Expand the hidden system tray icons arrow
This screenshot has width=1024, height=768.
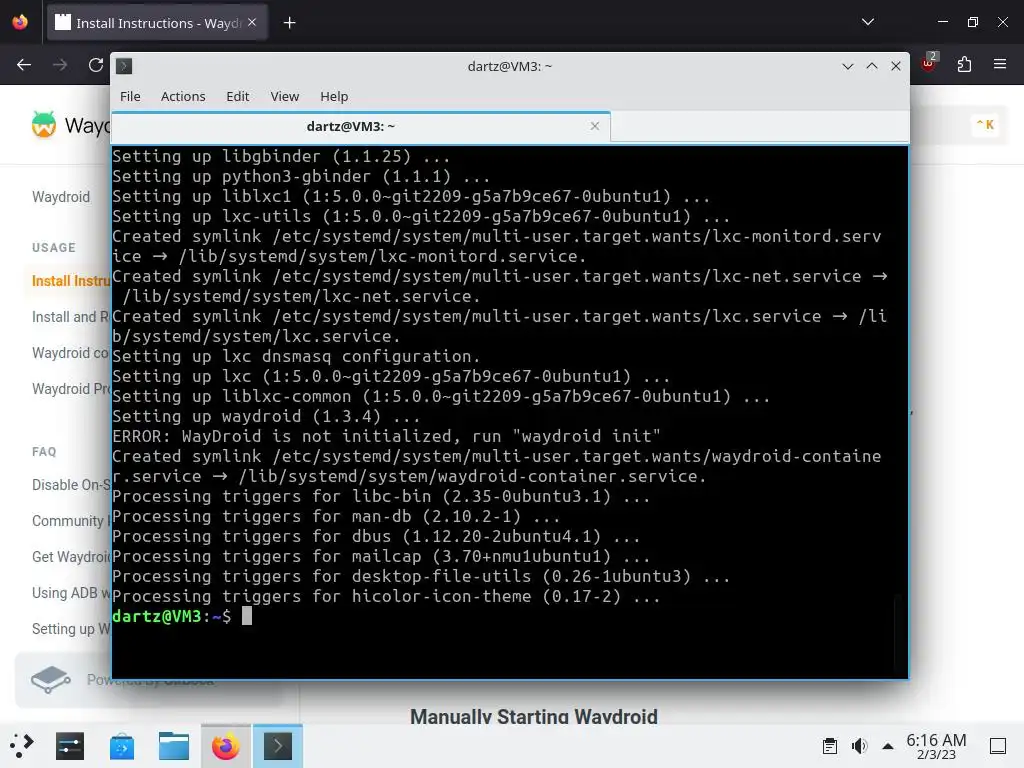point(888,746)
